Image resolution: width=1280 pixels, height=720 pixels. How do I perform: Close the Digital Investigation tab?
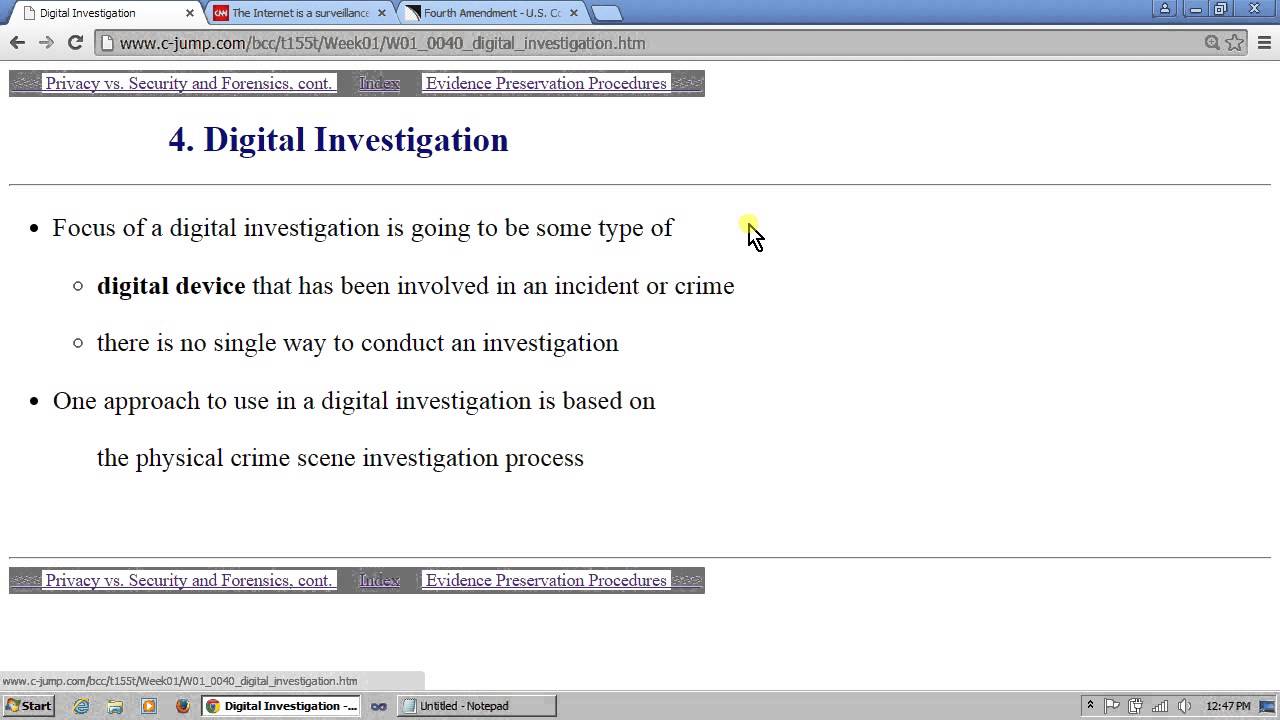[189, 13]
